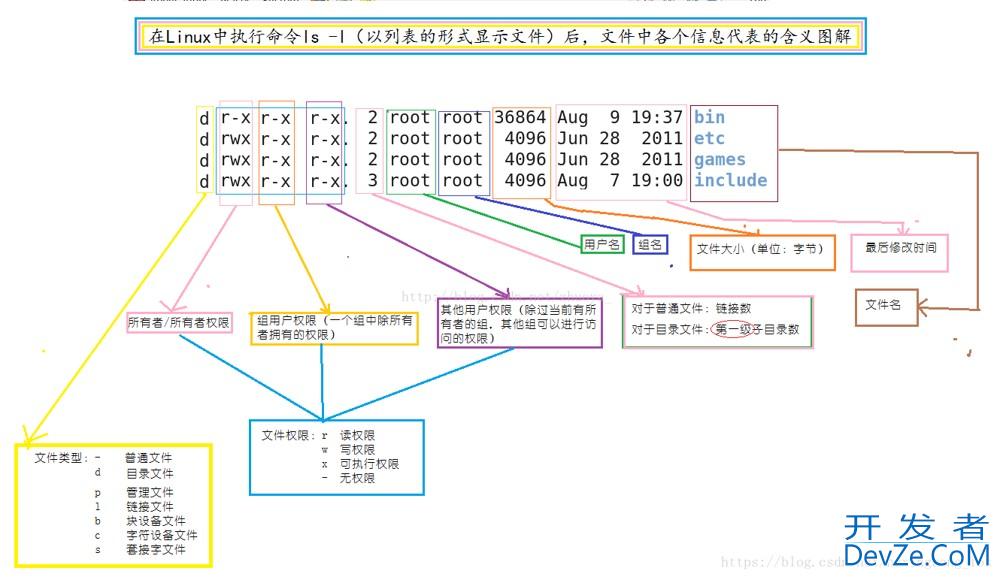Click the "用户名" label box

pyautogui.click(x=601, y=244)
